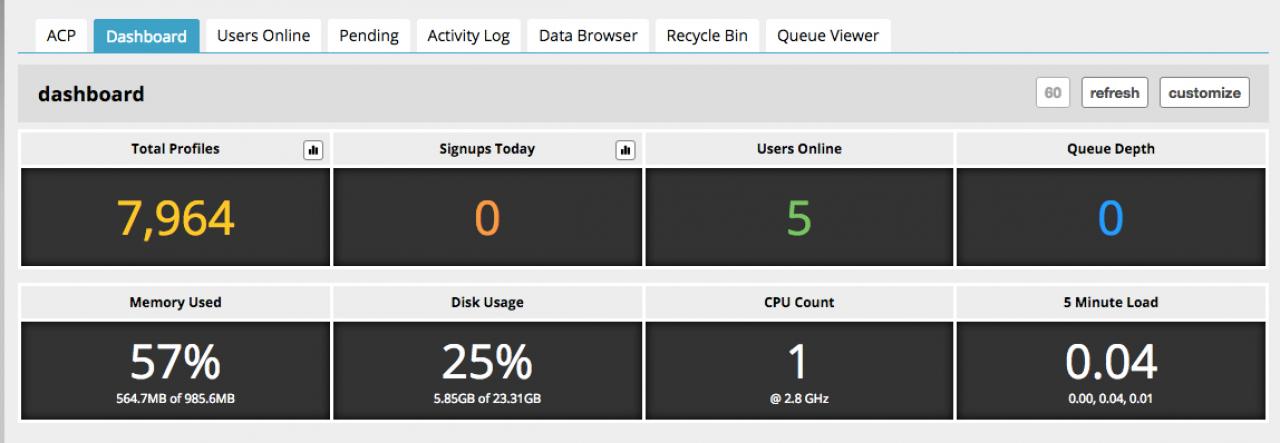Open the Users Online tab
Screen dimensions: 1280x443
click(263, 36)
